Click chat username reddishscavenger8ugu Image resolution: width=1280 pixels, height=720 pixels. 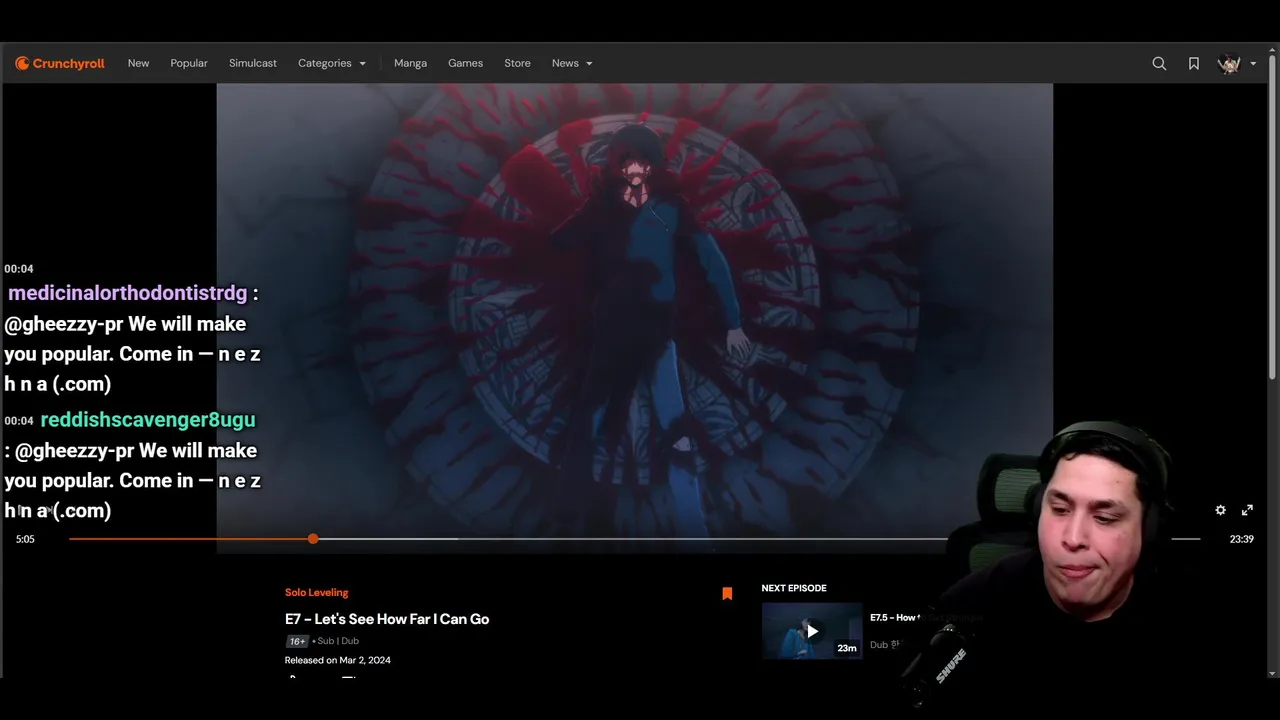coord(148,419)
